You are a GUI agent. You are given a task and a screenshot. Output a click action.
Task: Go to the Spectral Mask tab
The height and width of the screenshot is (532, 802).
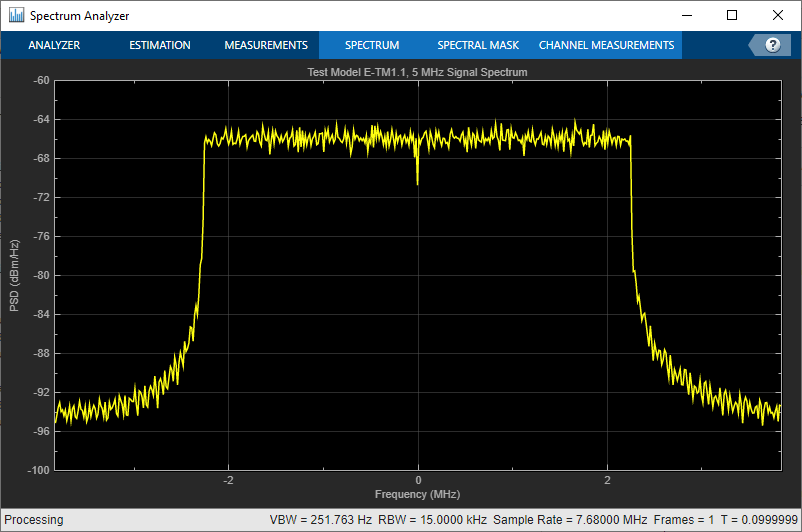click(478, 45)
